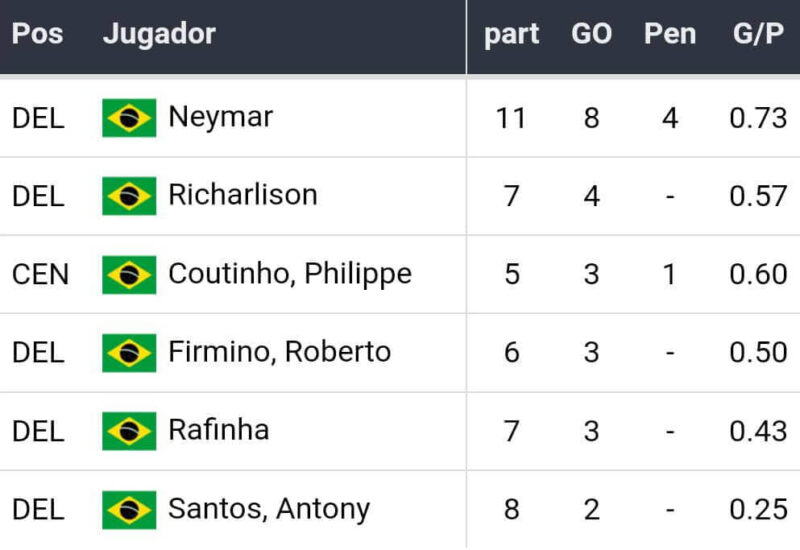This screenshot has width=800, height=550.
Task: Click the Brazil flag beside Richarlison
Action: click(x=129, y=196)
